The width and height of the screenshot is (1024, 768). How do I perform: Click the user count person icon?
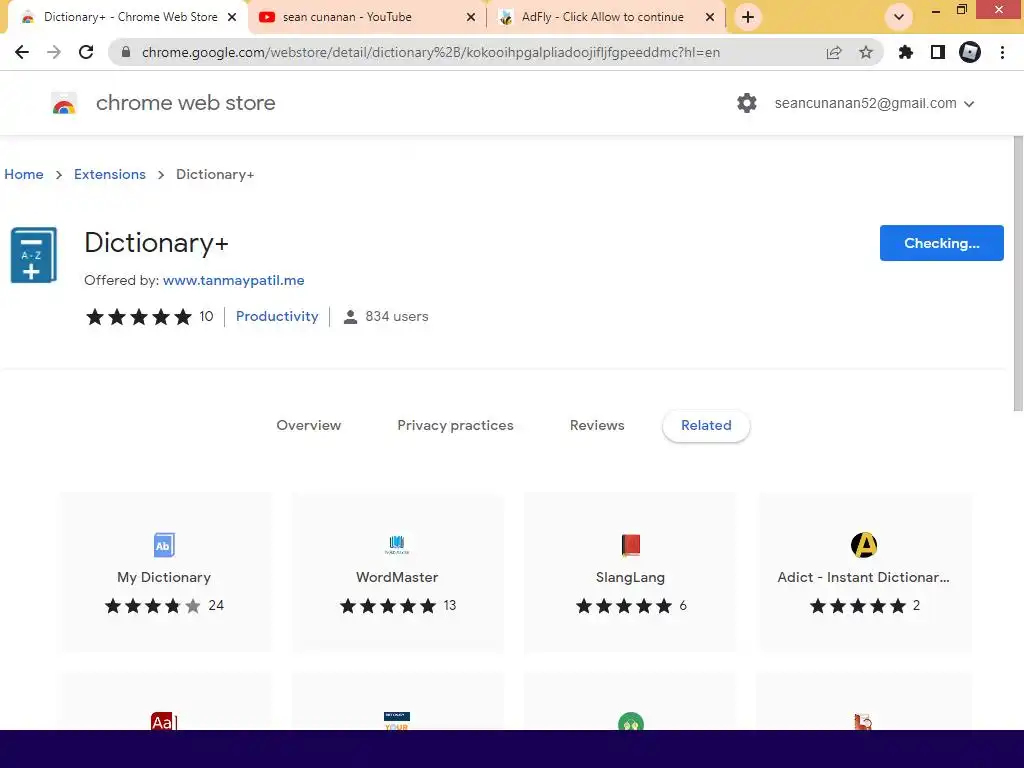[x=351, y=317]
